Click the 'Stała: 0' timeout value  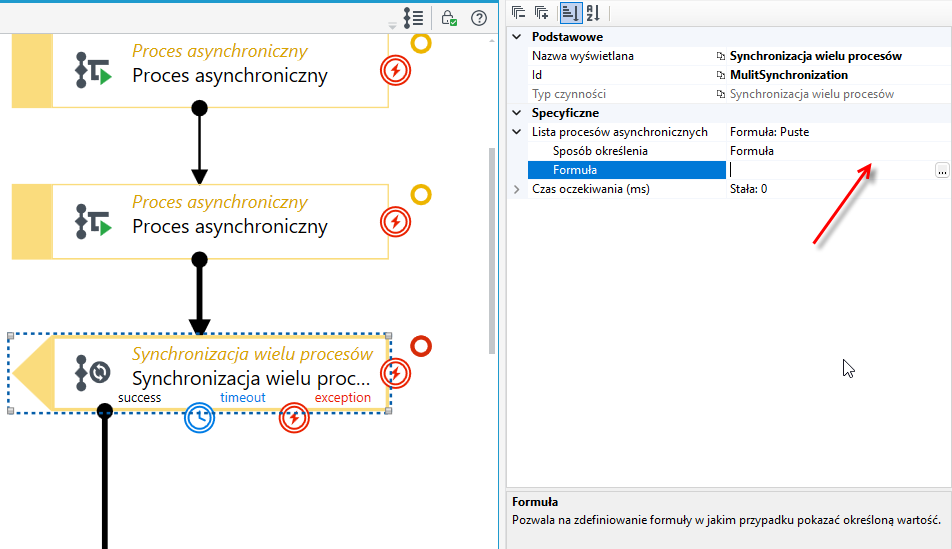point(748,189)
